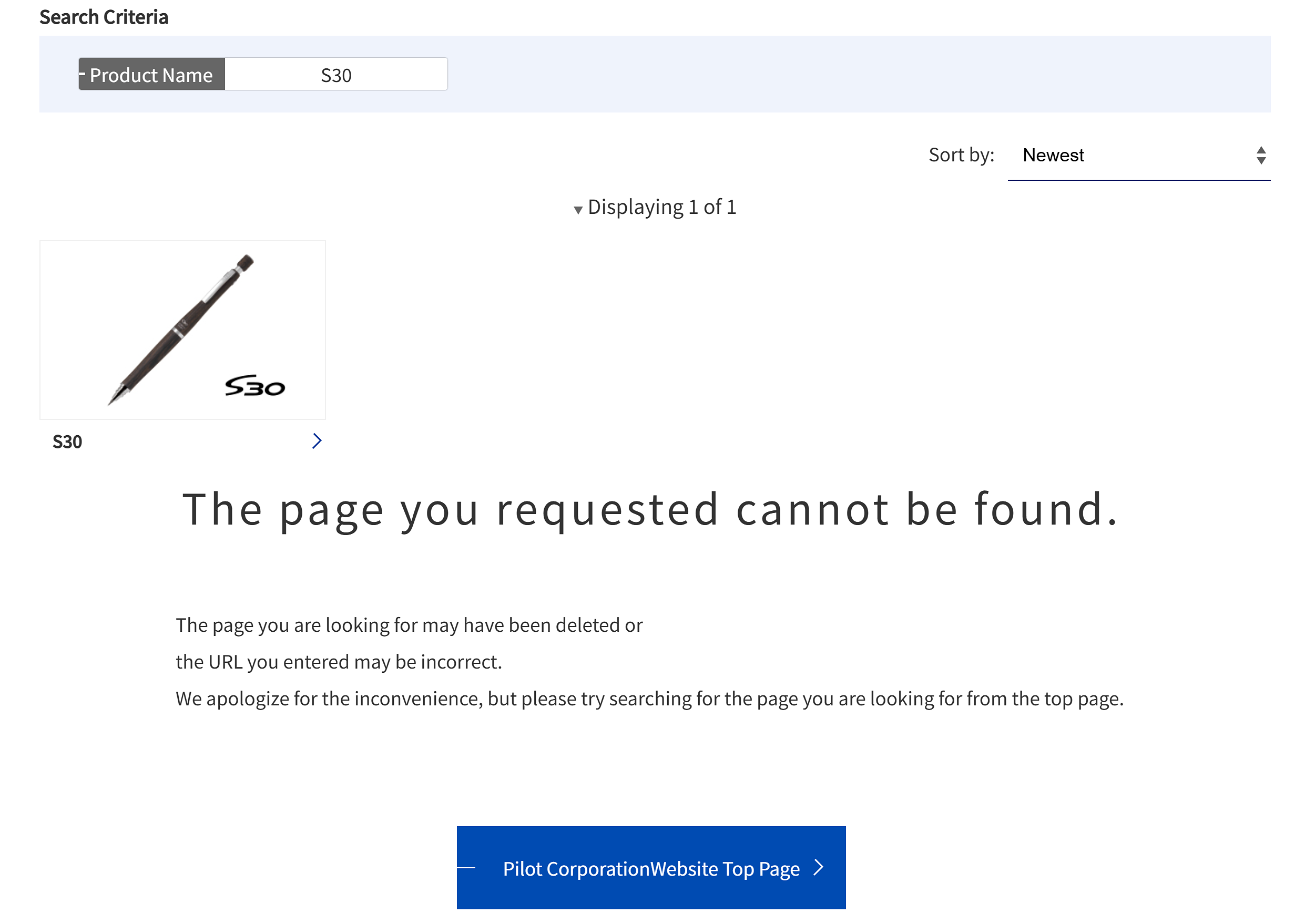Image resolution: width=1315 pixels, height=924 pixels.
Task: Click 'the URL you entered may be incorrect.' text
Action: [339, 662]
